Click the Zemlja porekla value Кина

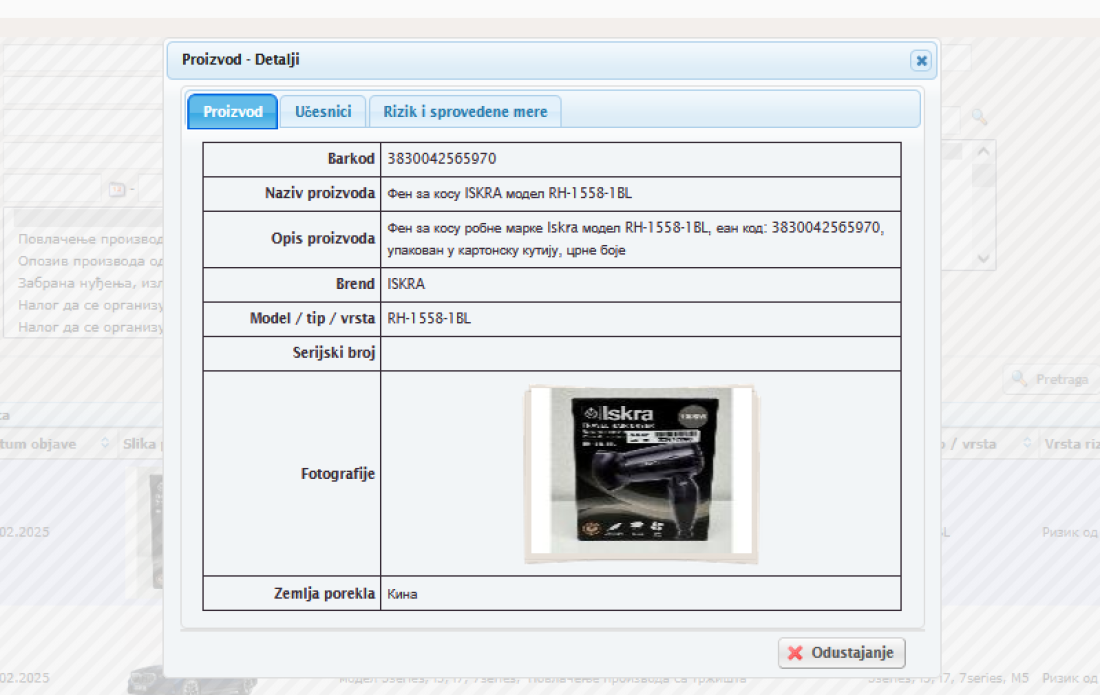[402, 593]
